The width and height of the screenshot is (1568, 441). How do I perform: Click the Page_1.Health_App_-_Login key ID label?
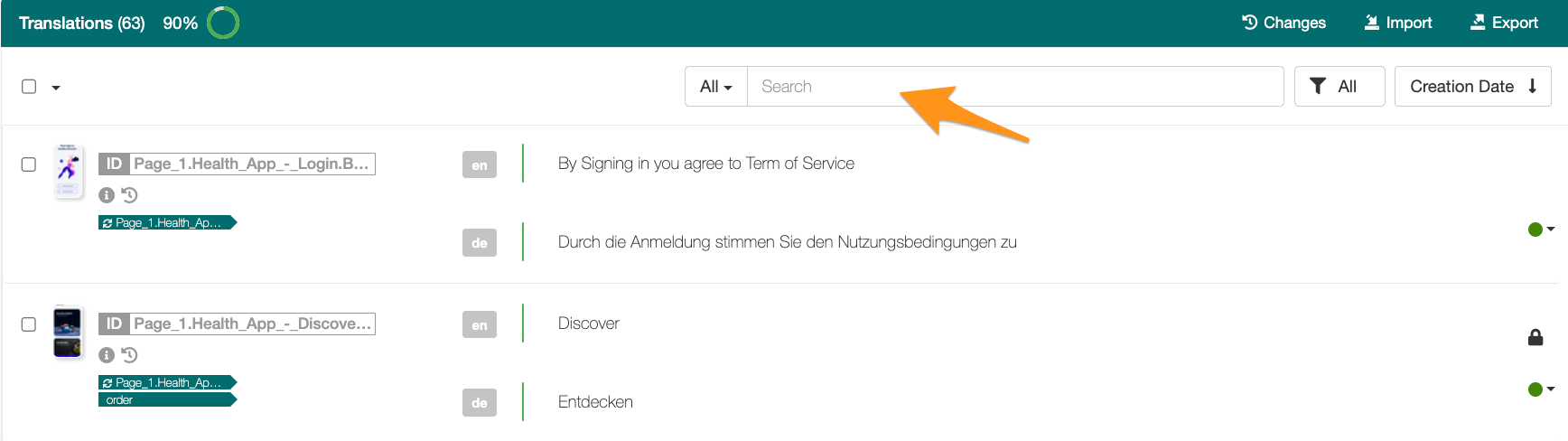tap(237, 164)
